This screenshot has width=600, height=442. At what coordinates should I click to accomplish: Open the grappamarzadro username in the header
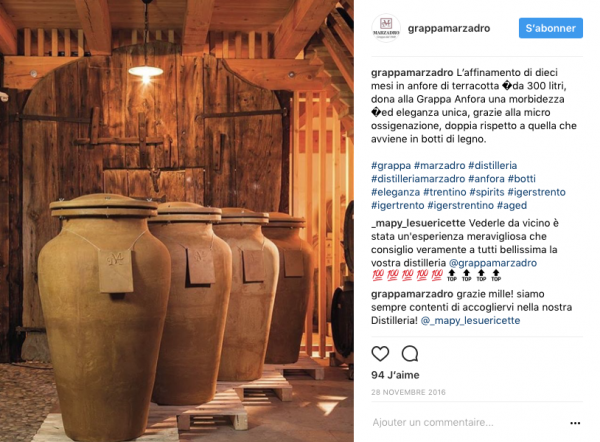coord(449,28)
